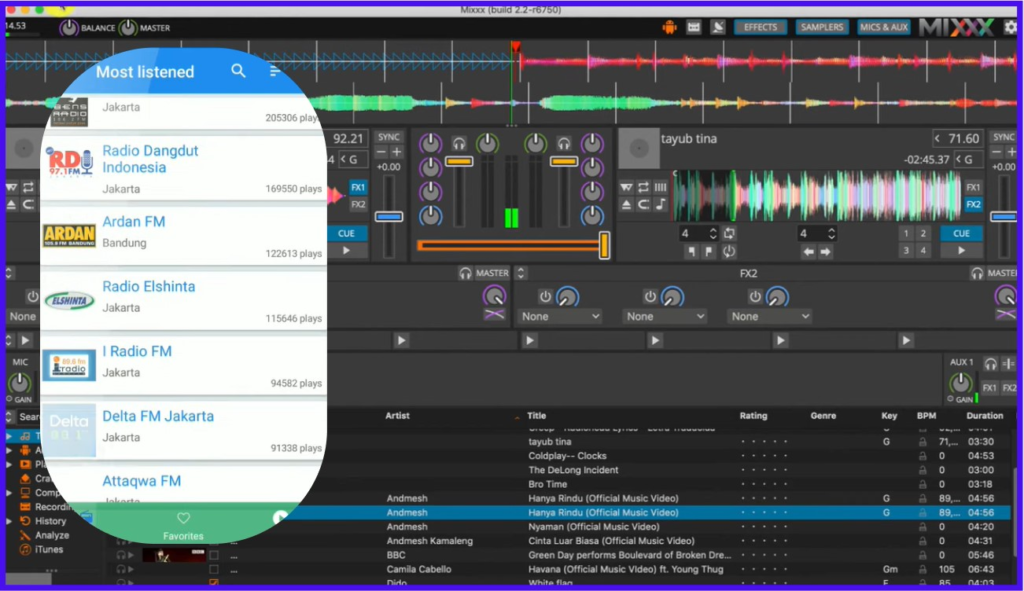Toggle the played checkbox for BBC track
The height and width of the screenshot is (591, 1024).
tap(214, 555)
